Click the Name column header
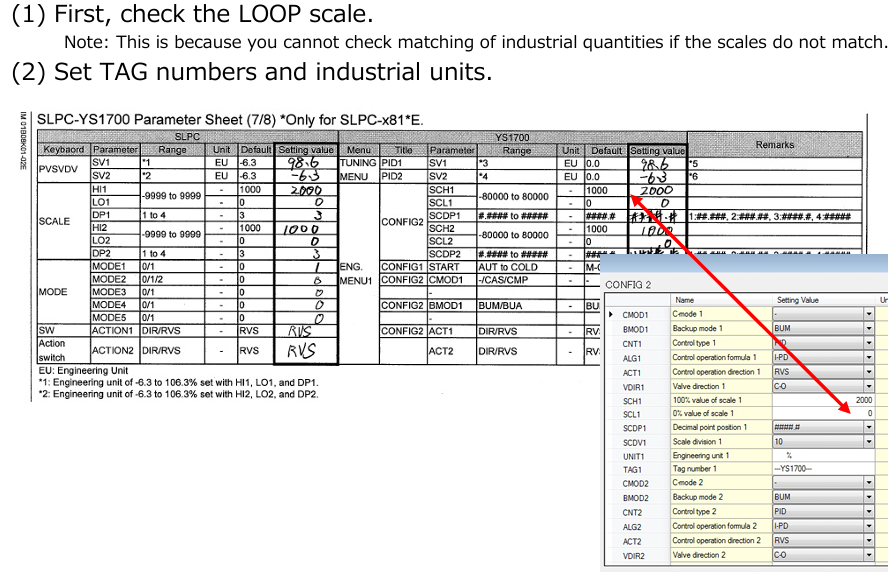The height and width of the screenshot is (572, 893). (x=685, y=299)
